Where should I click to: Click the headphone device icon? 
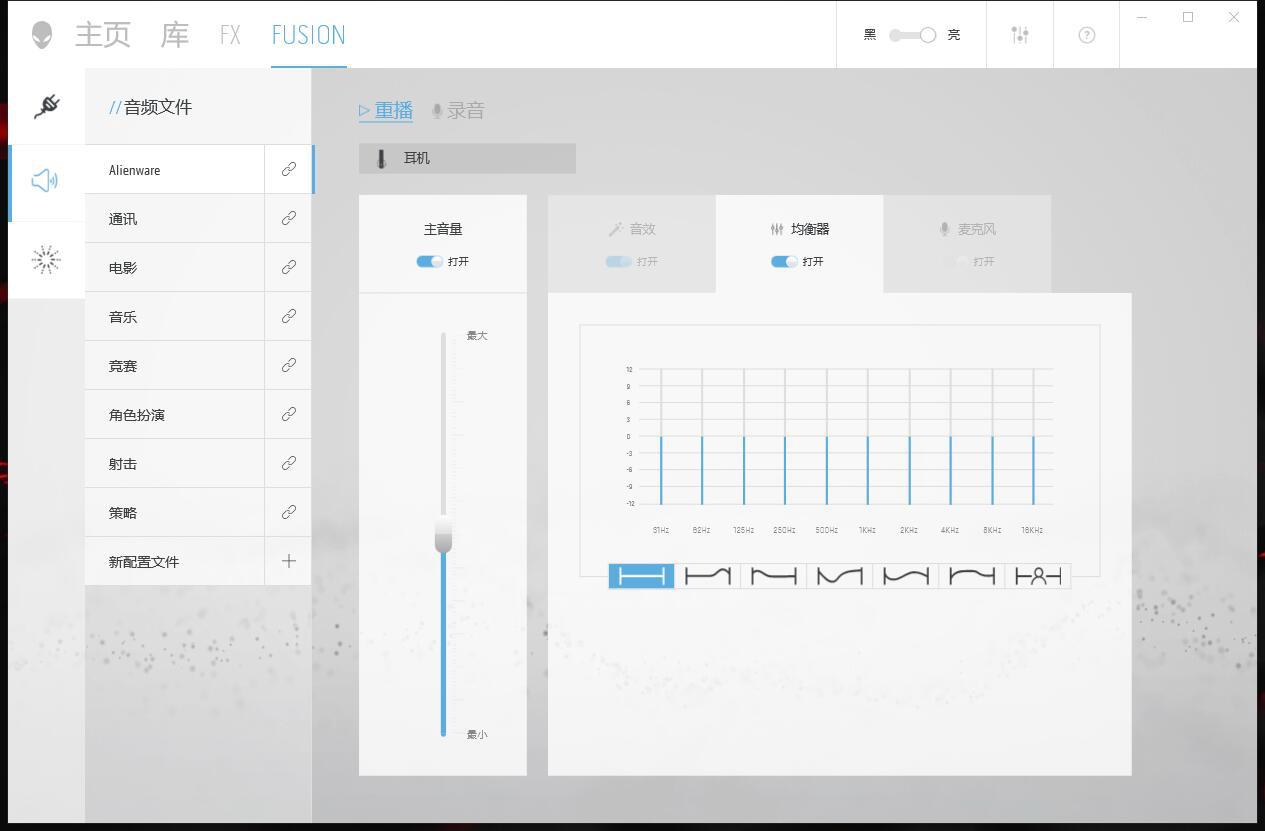(381, 159)
